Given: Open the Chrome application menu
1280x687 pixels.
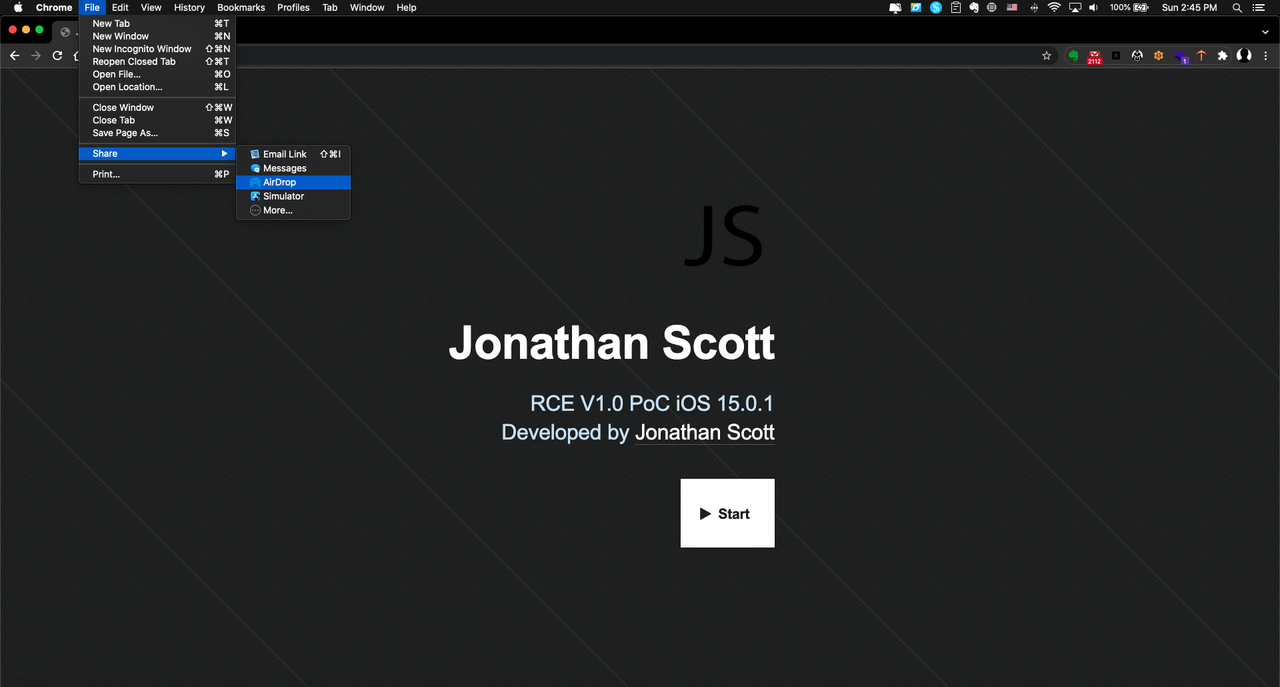Looking at the screenshot, I should pyautogui.click(x=54, y=7).
